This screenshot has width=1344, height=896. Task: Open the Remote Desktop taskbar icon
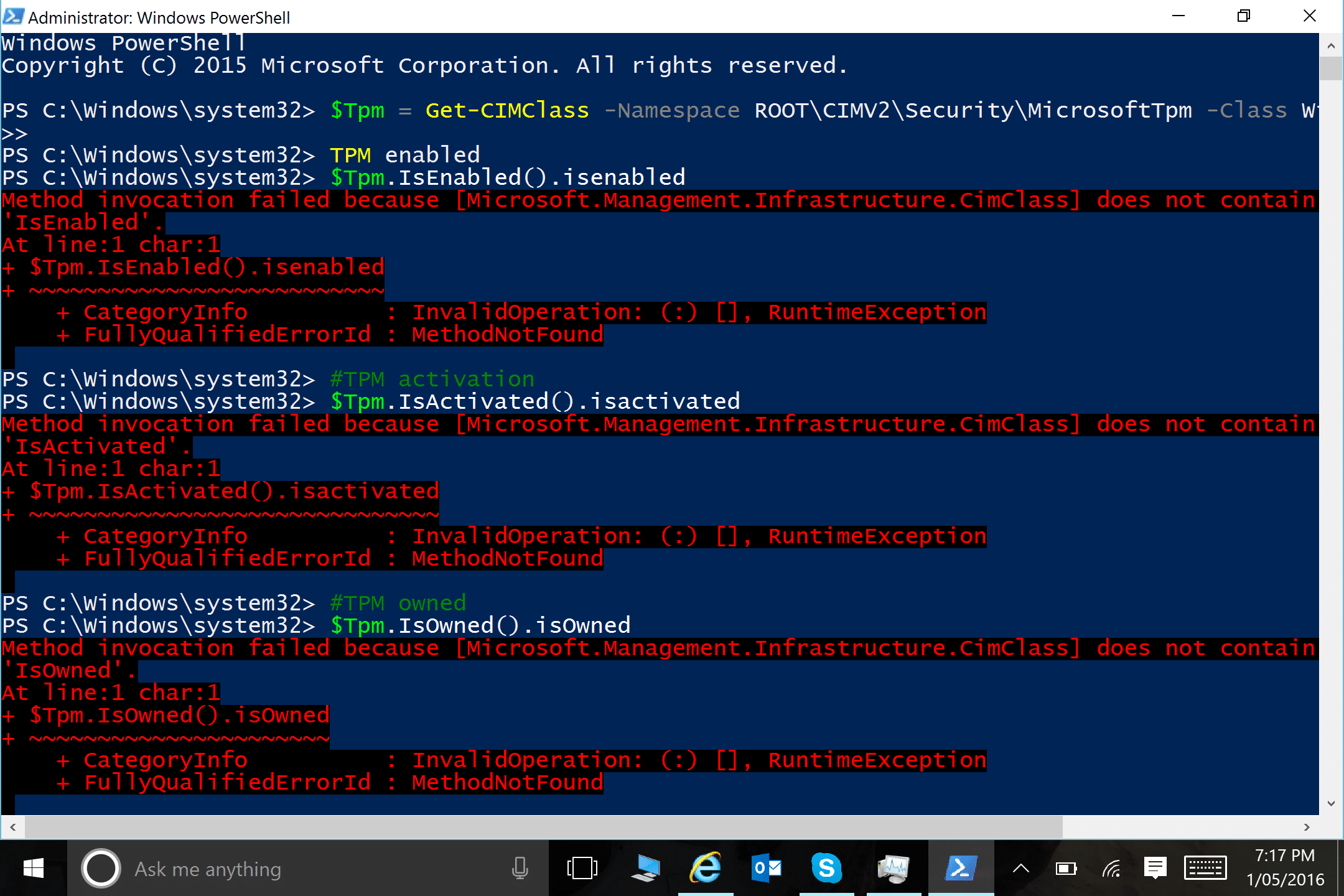click(x=645, y=869)
